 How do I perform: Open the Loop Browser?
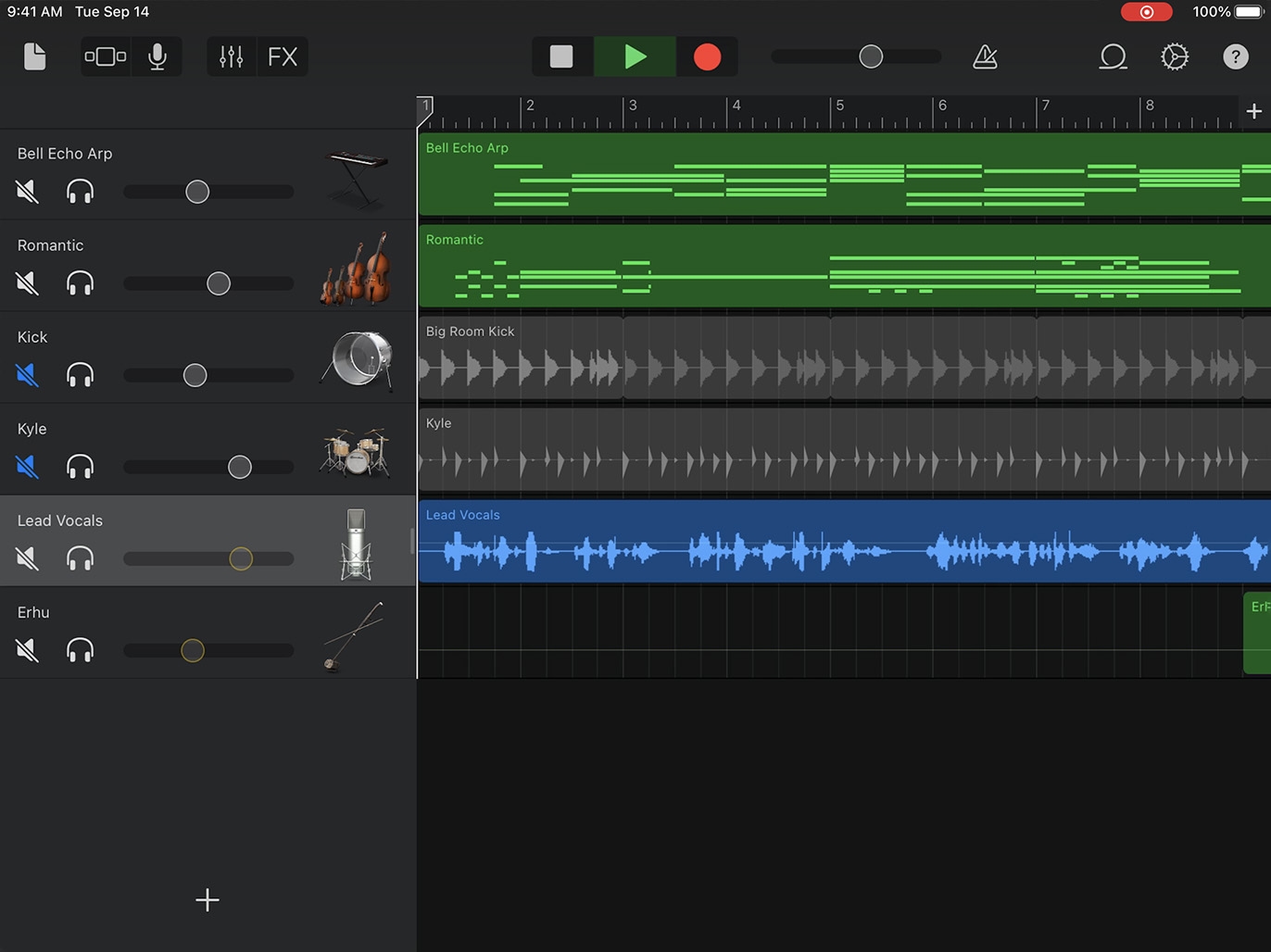point(1113,57)
